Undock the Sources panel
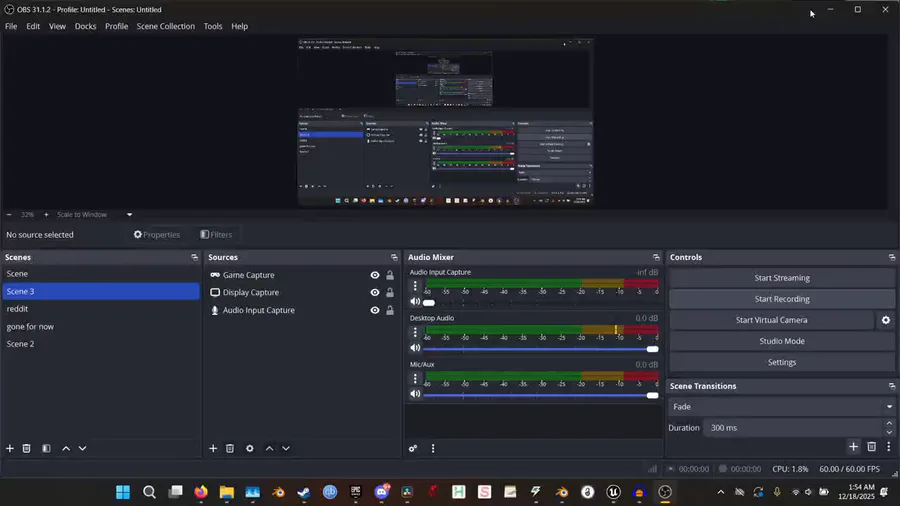Screen dimensions: 900x506 (x=394, y=257)
